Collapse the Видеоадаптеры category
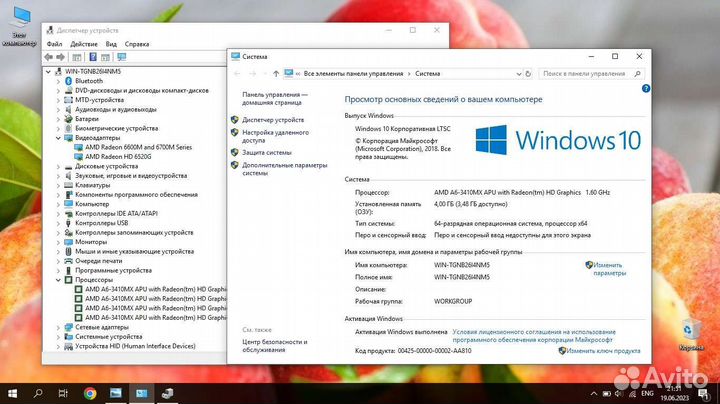The image size is (720, 404). [58, 138]
